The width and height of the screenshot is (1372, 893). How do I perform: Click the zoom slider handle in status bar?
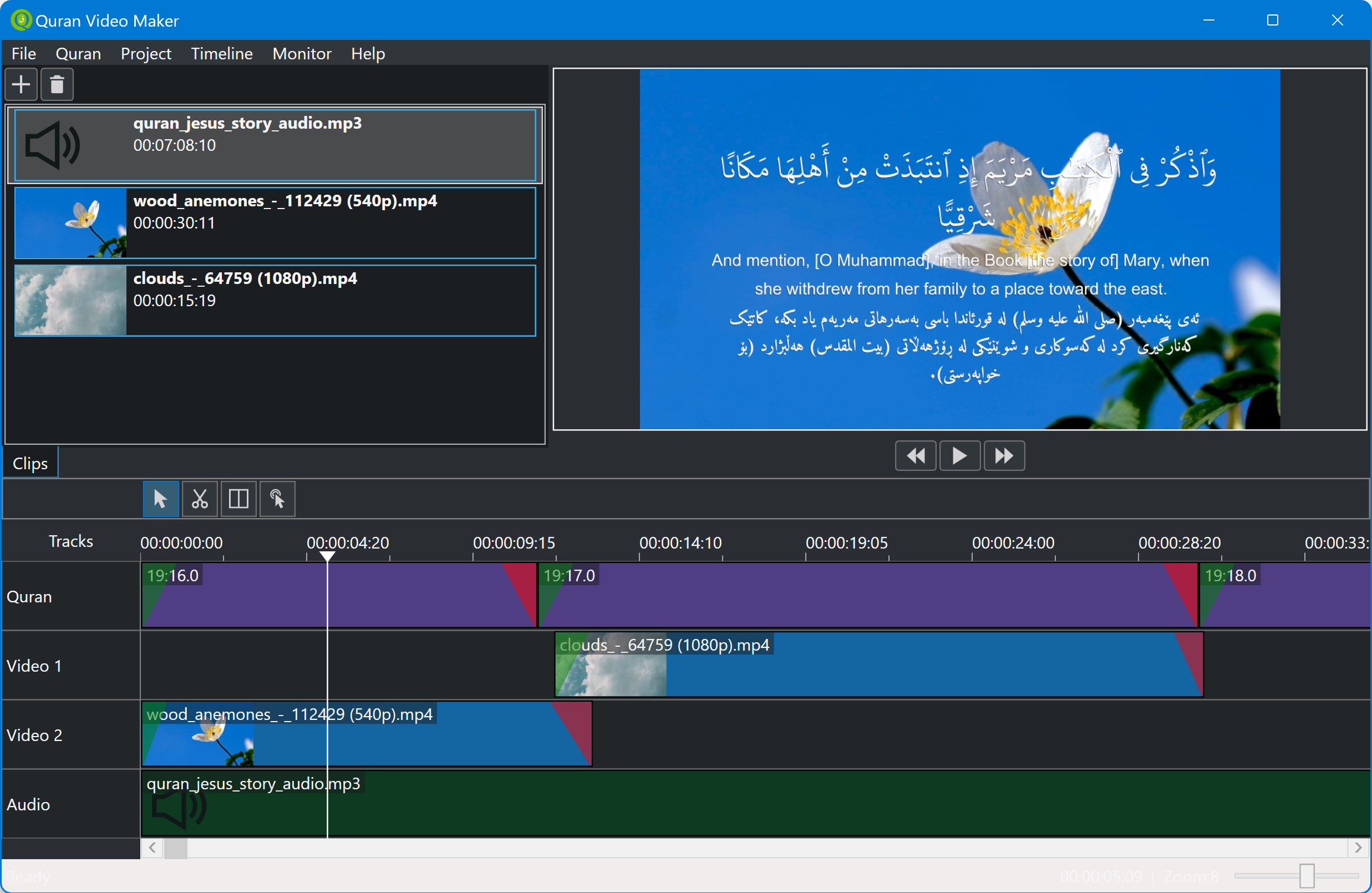pyautogui.click(x=1306, y=876)
